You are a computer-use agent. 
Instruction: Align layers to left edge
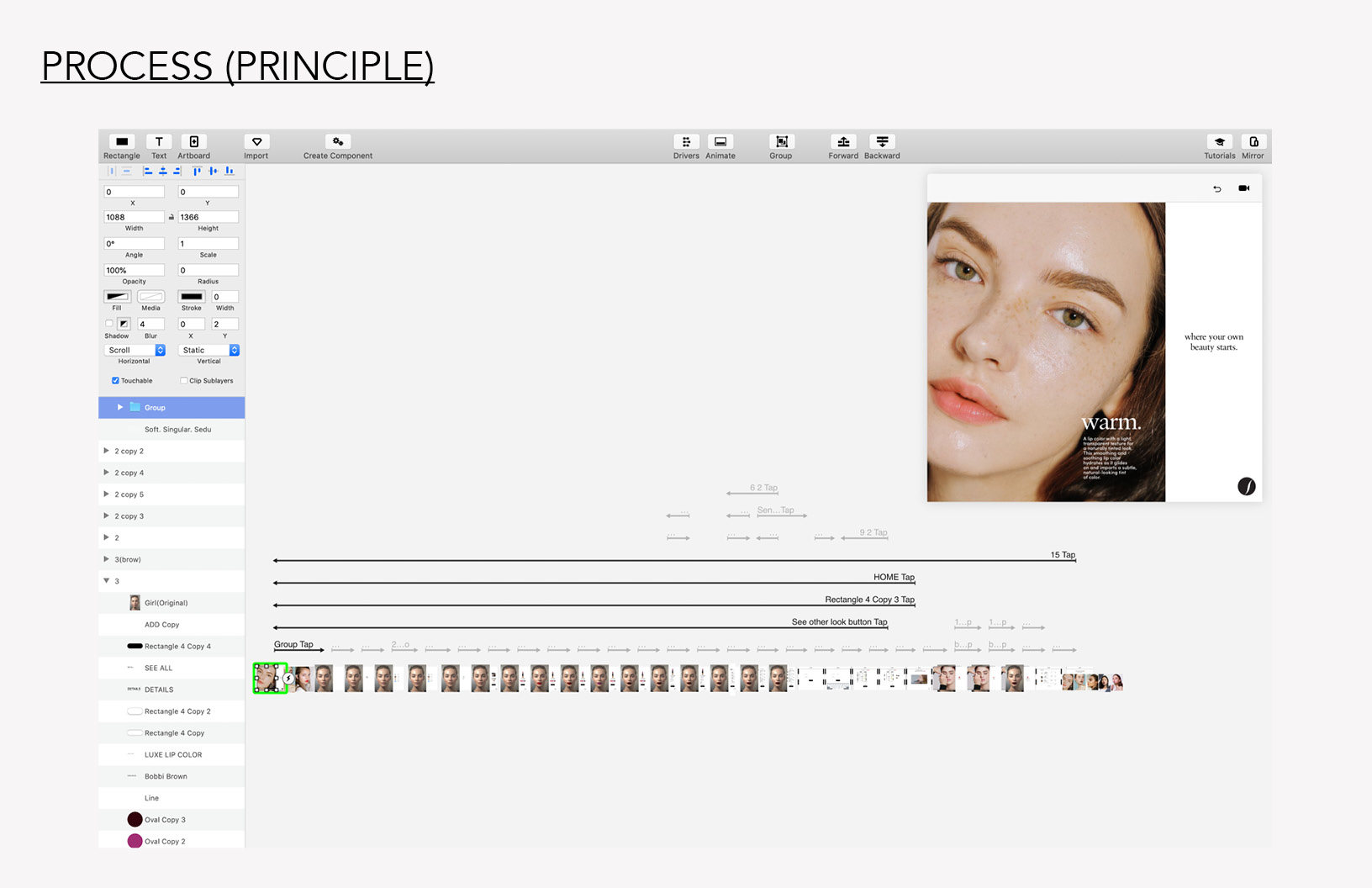[x=147, y=171]
